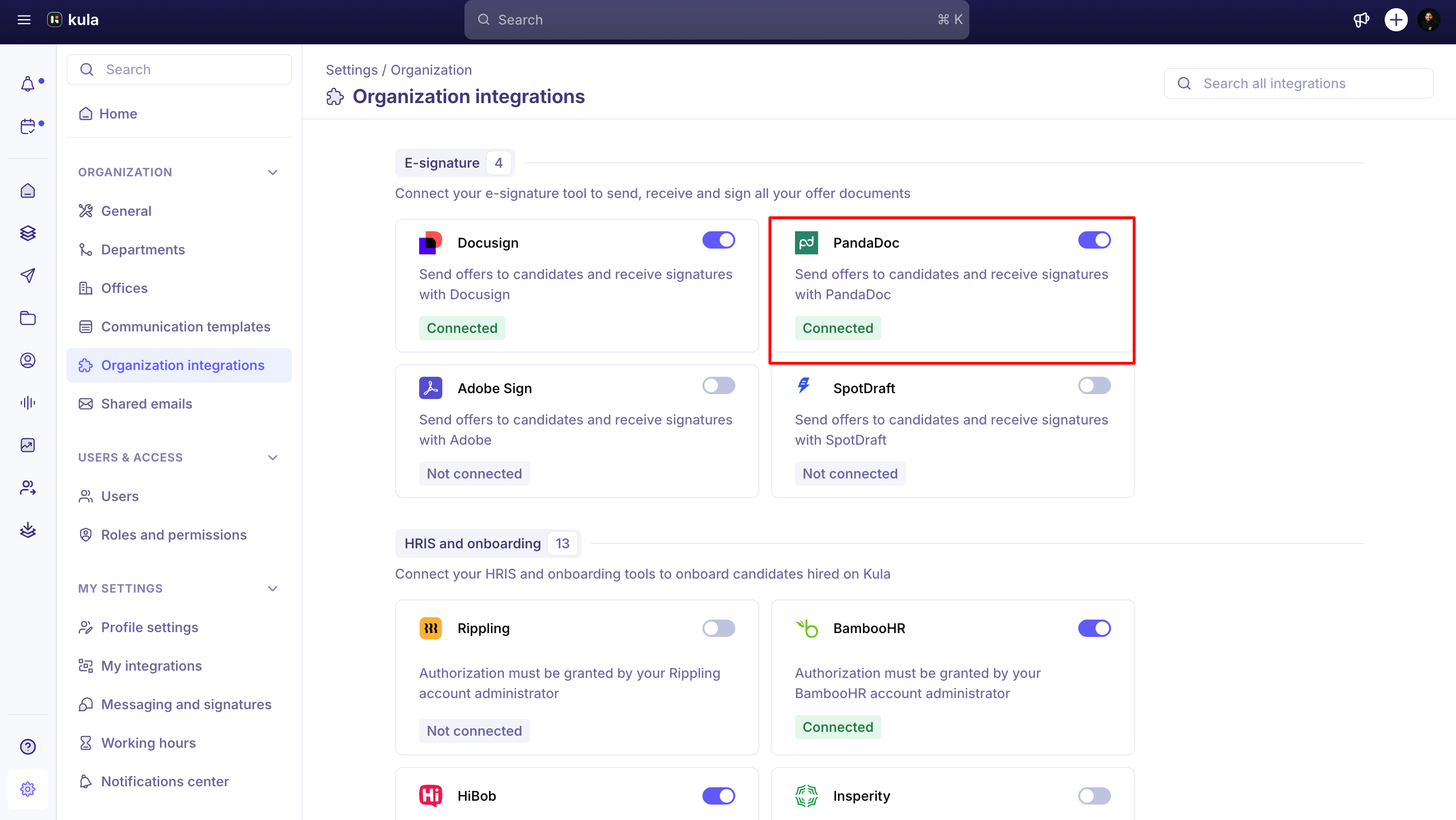
Task: Enable the Adobe Sign integration toggle
Action: click(x=718, y=385)
